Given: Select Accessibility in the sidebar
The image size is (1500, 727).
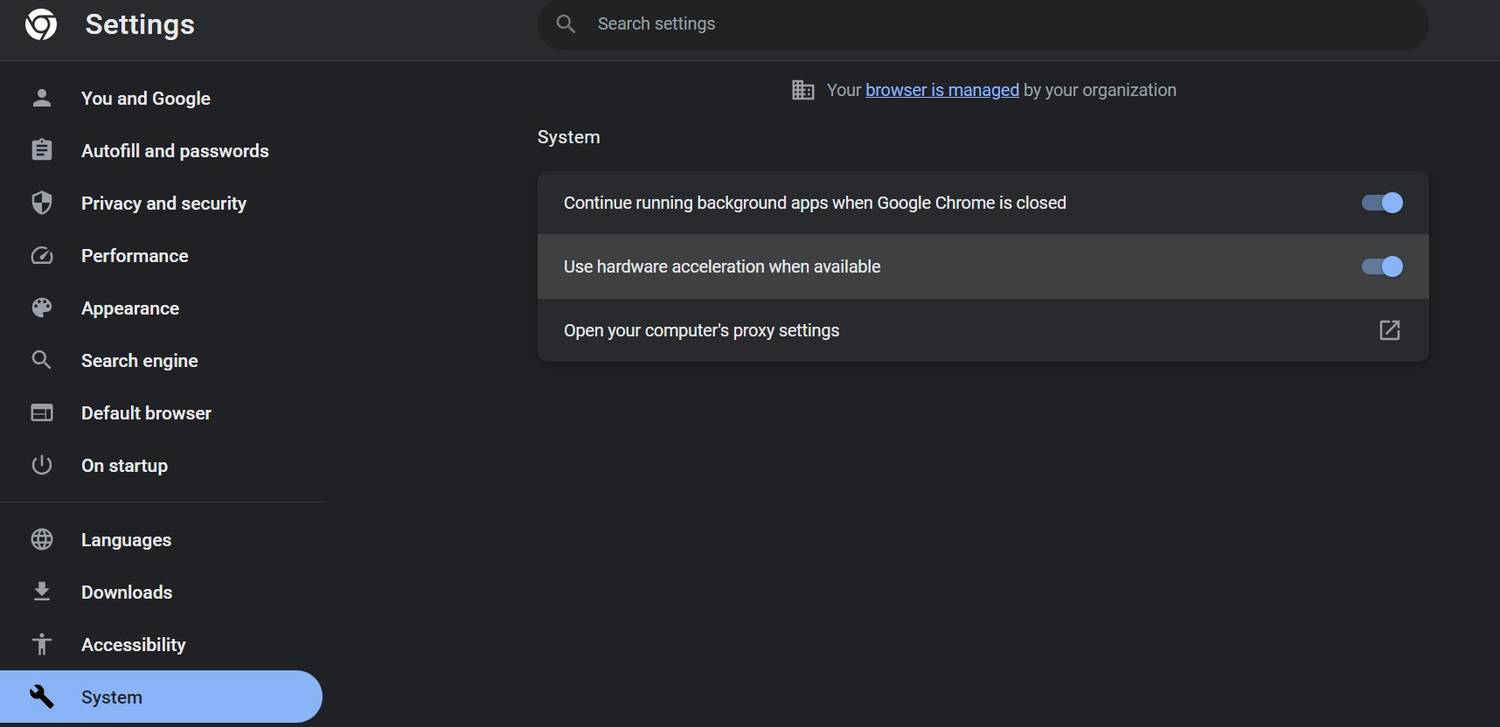Looking at the screenshot, I should [x=133, y=645].
